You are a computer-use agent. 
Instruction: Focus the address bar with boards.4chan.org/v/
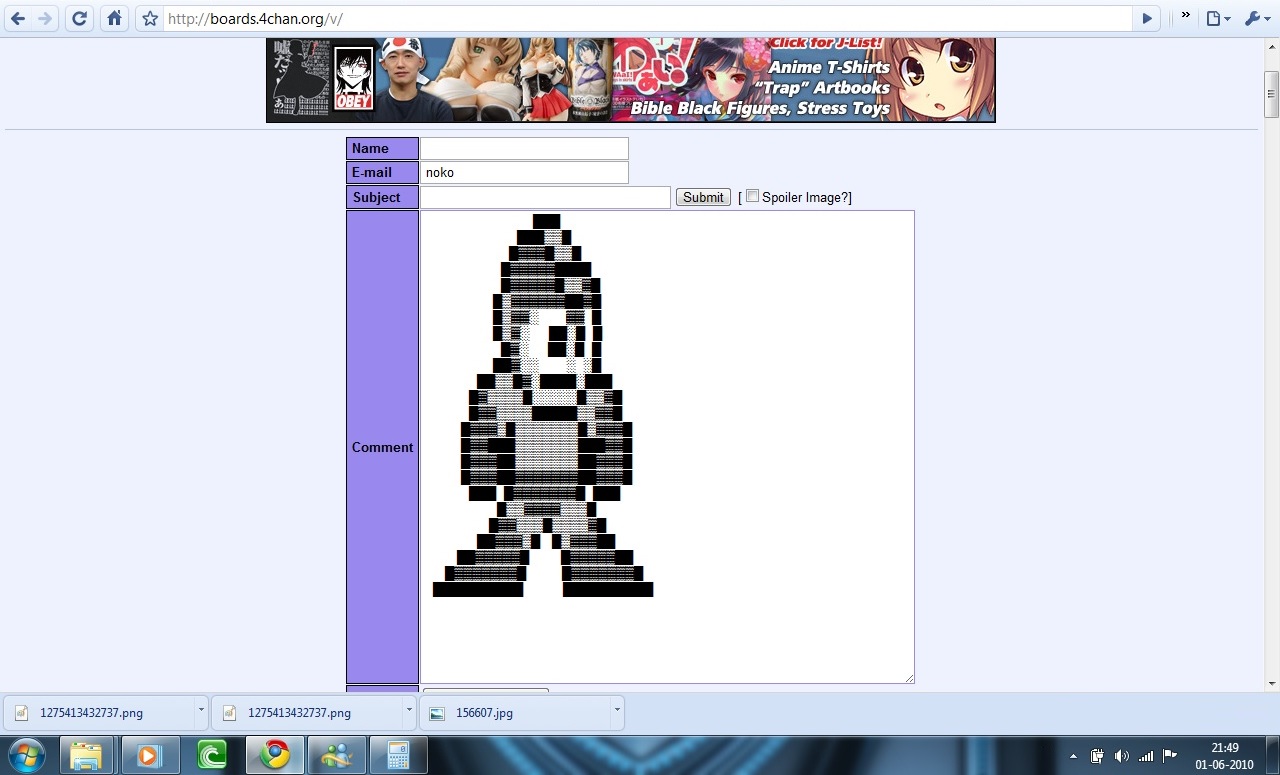click(647, 18)
